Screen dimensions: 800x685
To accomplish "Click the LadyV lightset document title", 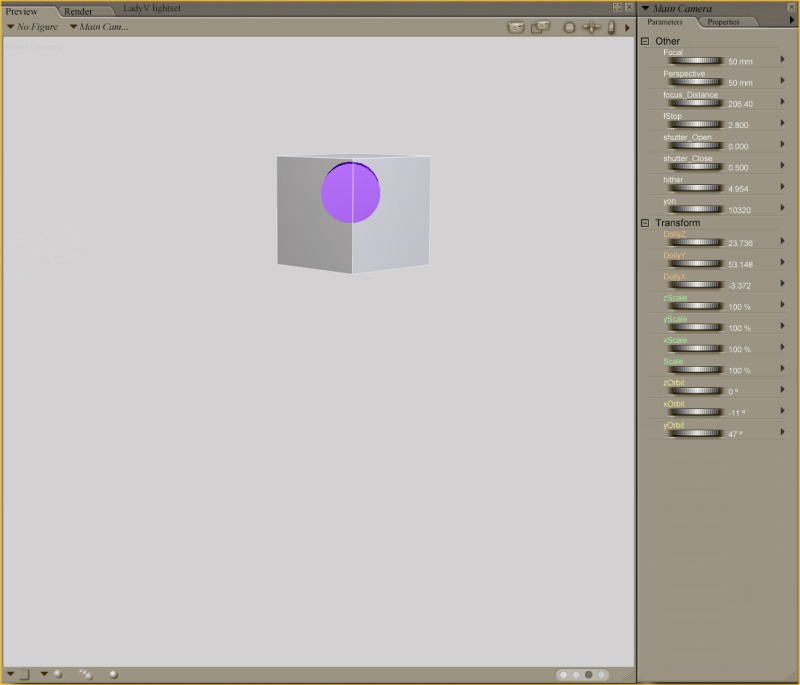I will (x=152, y=8).
